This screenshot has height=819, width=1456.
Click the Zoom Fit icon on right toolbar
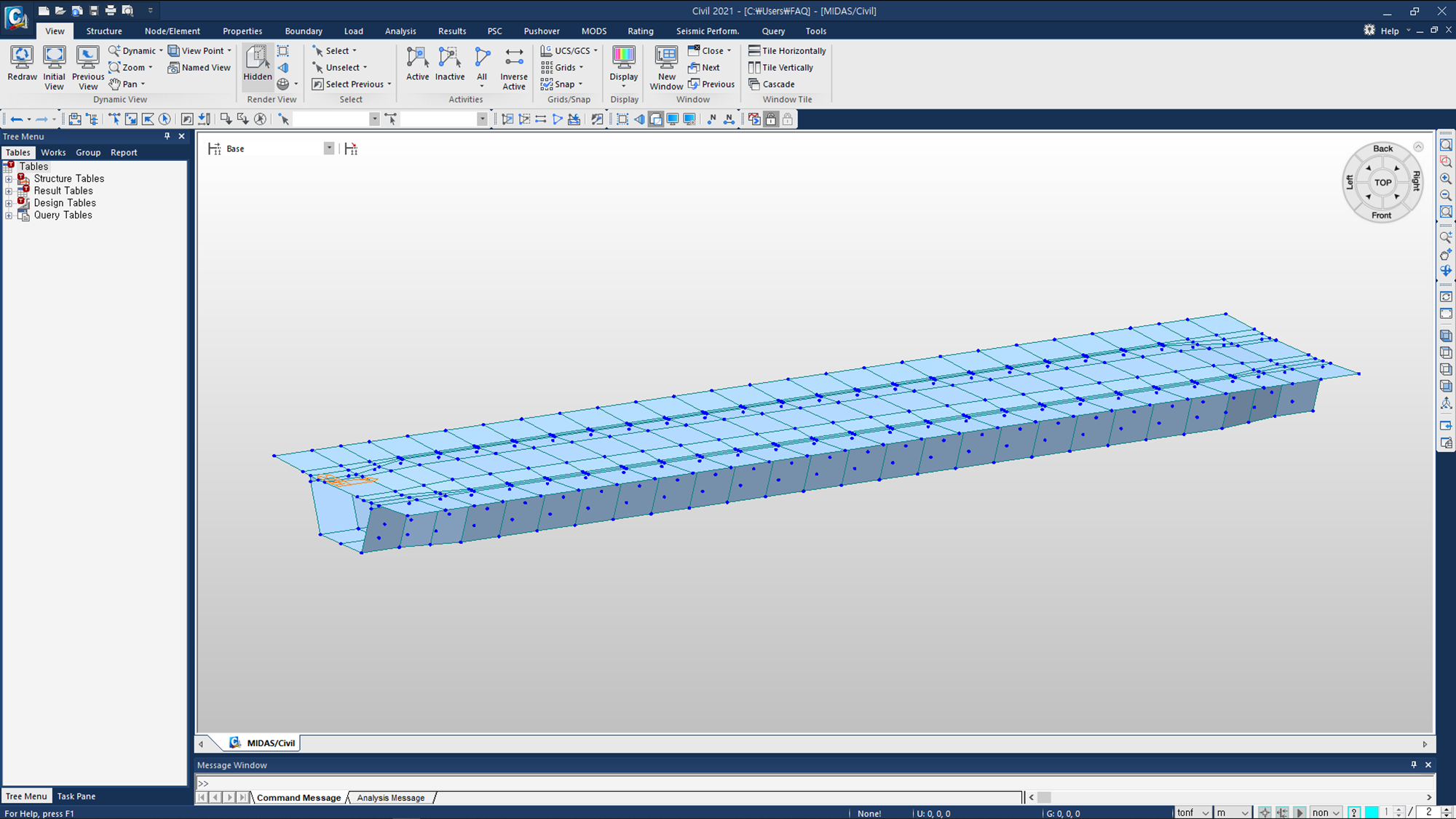pos(1446,145)
